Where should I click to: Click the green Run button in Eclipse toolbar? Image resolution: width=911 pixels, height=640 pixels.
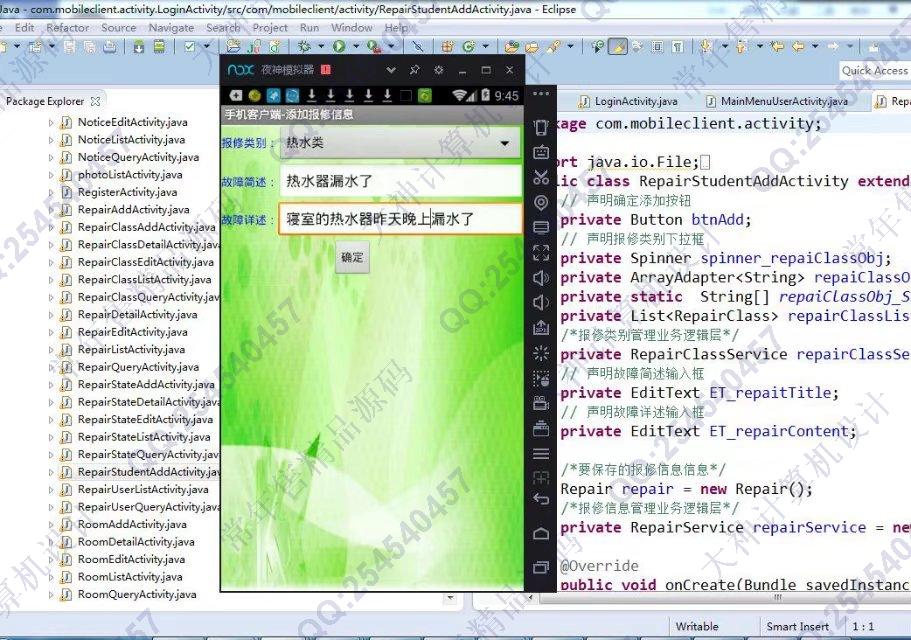[x=339, y=46]
